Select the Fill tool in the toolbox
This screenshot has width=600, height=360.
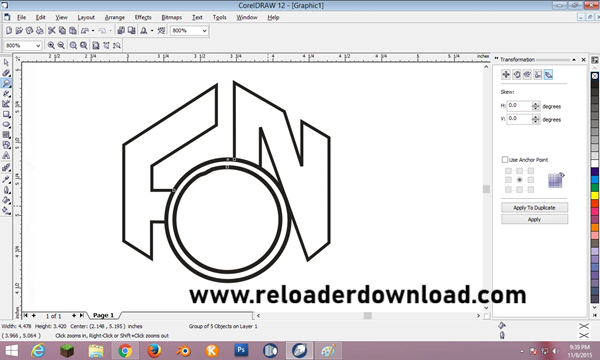click(6, 200)
